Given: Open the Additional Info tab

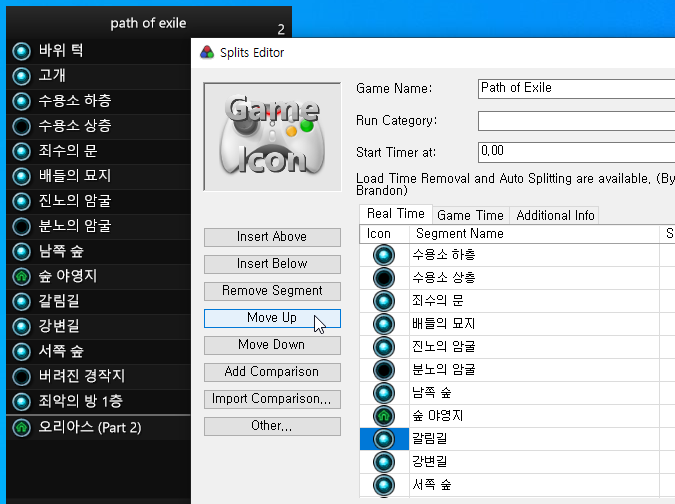Looking at the screenshot, I should [555, 215].
